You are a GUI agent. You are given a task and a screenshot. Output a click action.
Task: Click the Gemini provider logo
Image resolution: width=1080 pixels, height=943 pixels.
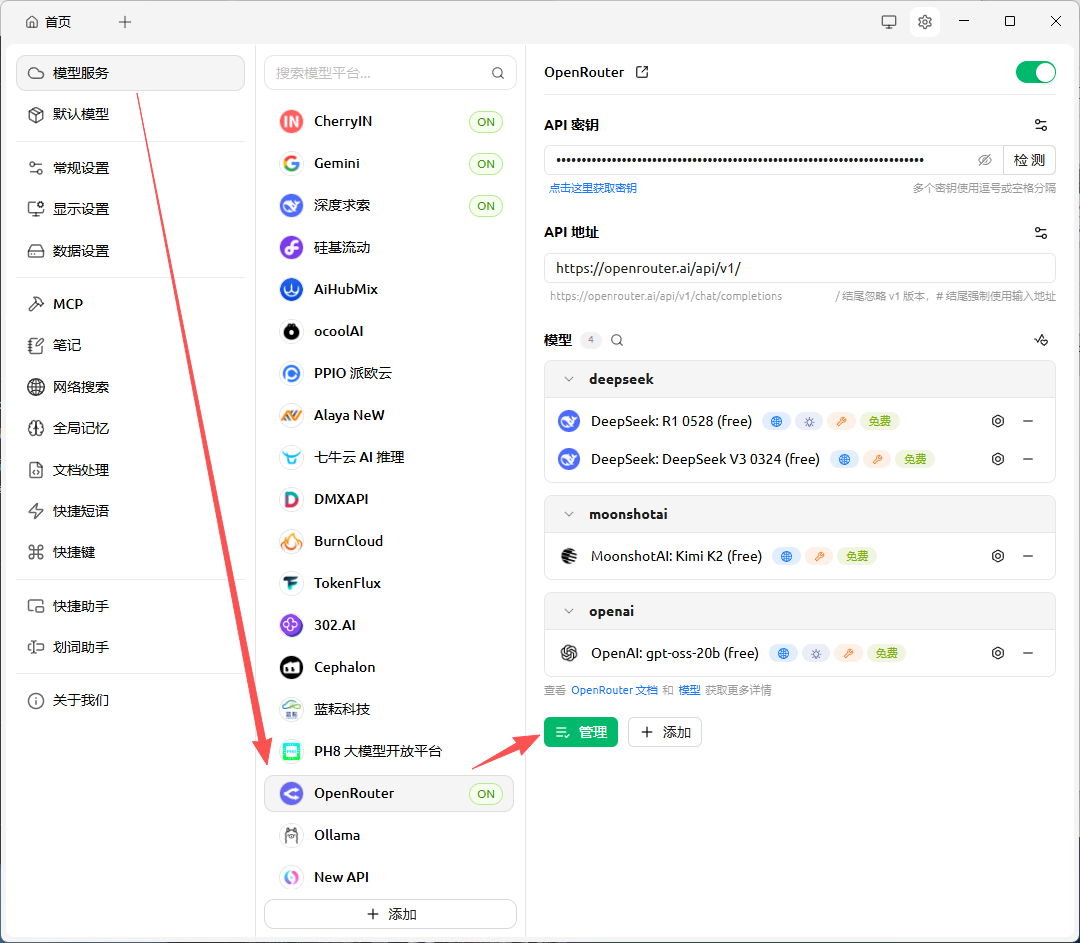pos(291,164)
